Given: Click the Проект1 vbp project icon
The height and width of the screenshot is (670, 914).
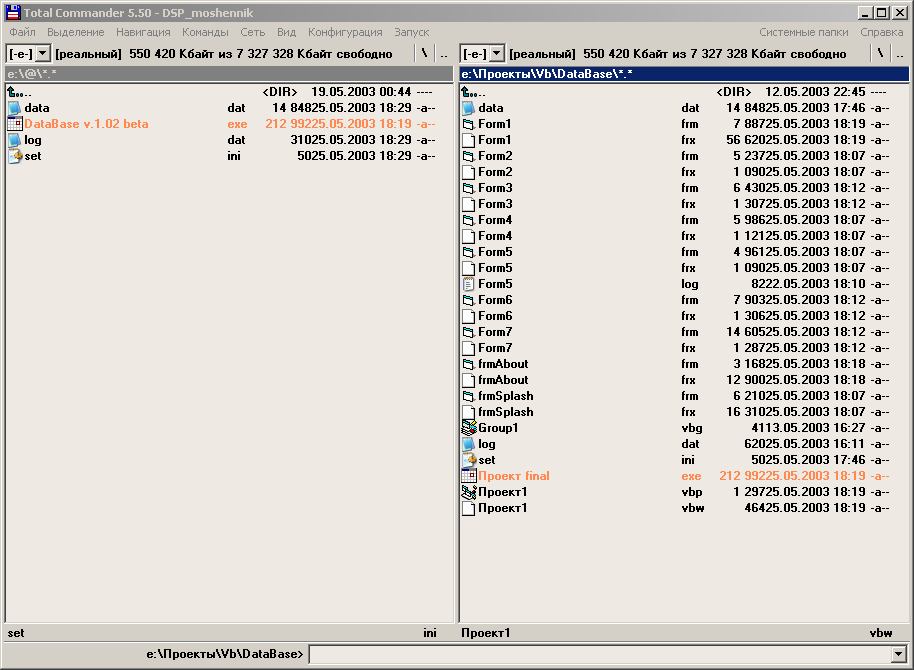Looking at the screenshot, I should (468, 492).
